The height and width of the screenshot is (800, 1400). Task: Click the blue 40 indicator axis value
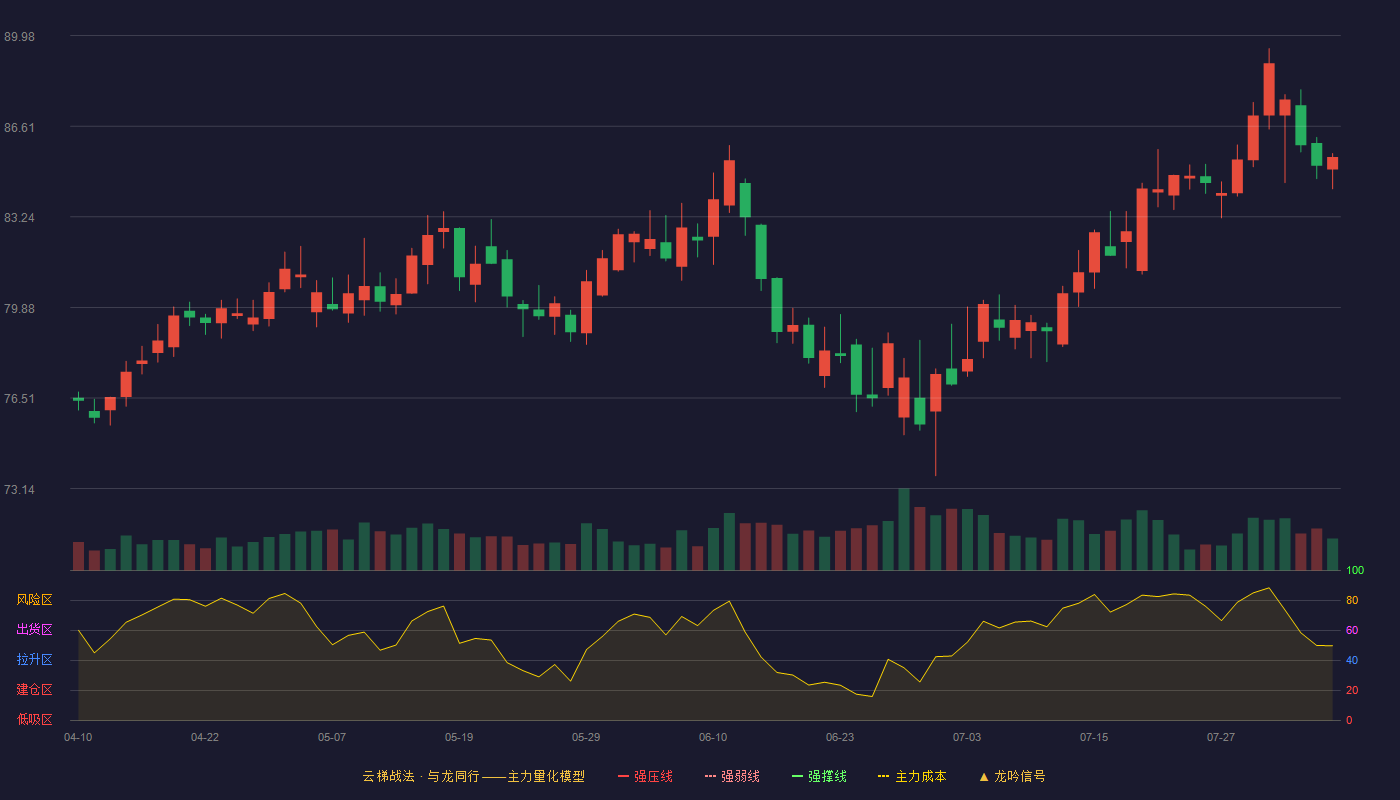[x=1352, y=661]
